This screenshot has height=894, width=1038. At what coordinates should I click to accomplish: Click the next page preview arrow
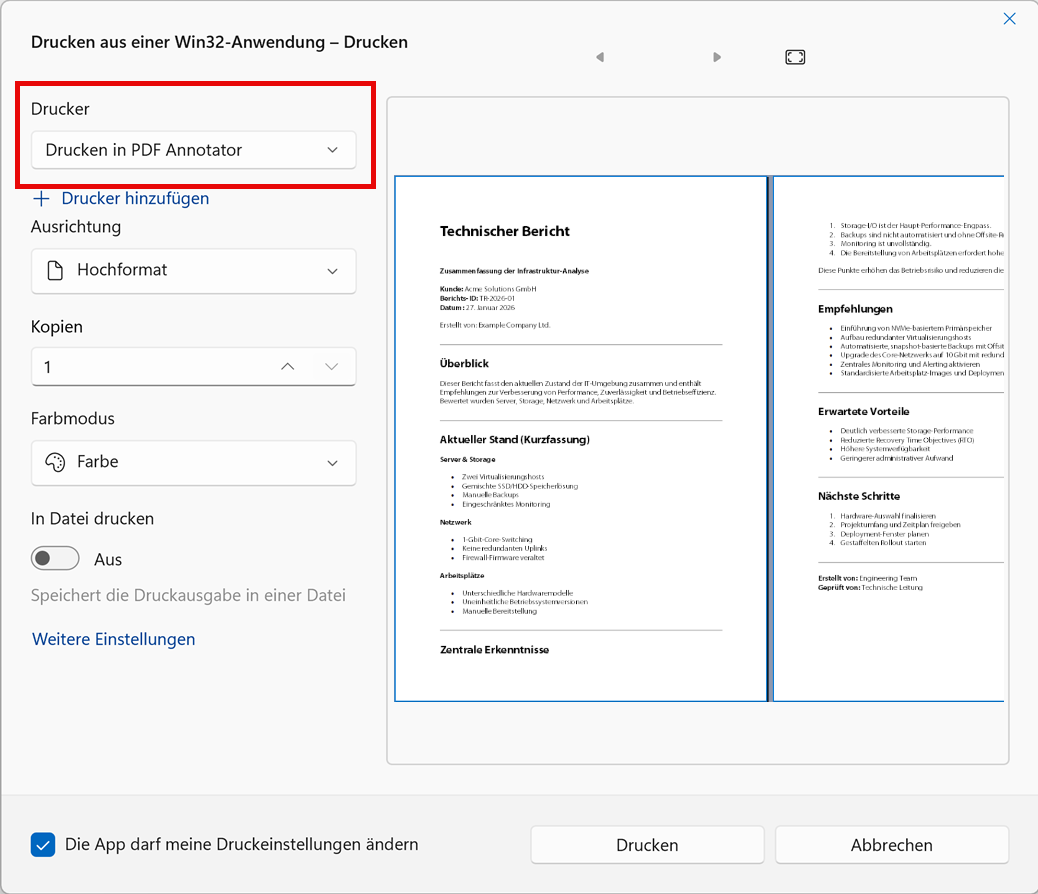pos(717,57)
